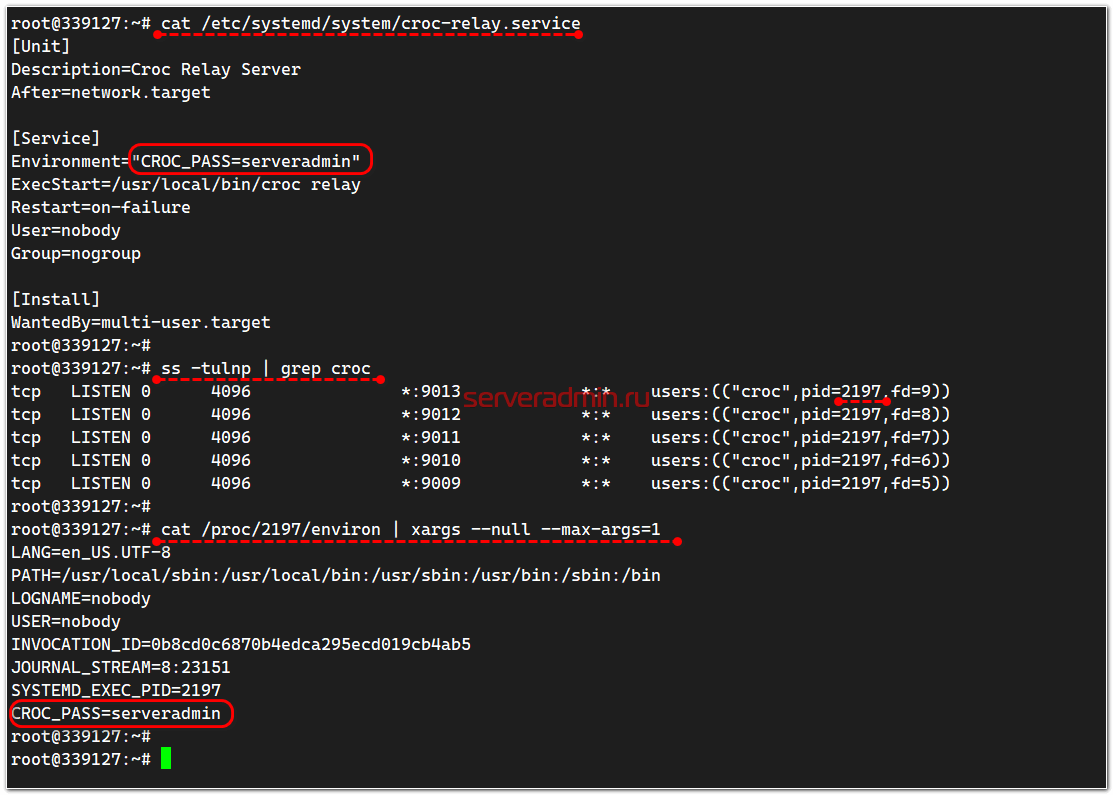This screenshot has width=1113, height=795.
Task: Click 'Description=Croc Relay Server' line
Action: point(155,70)
